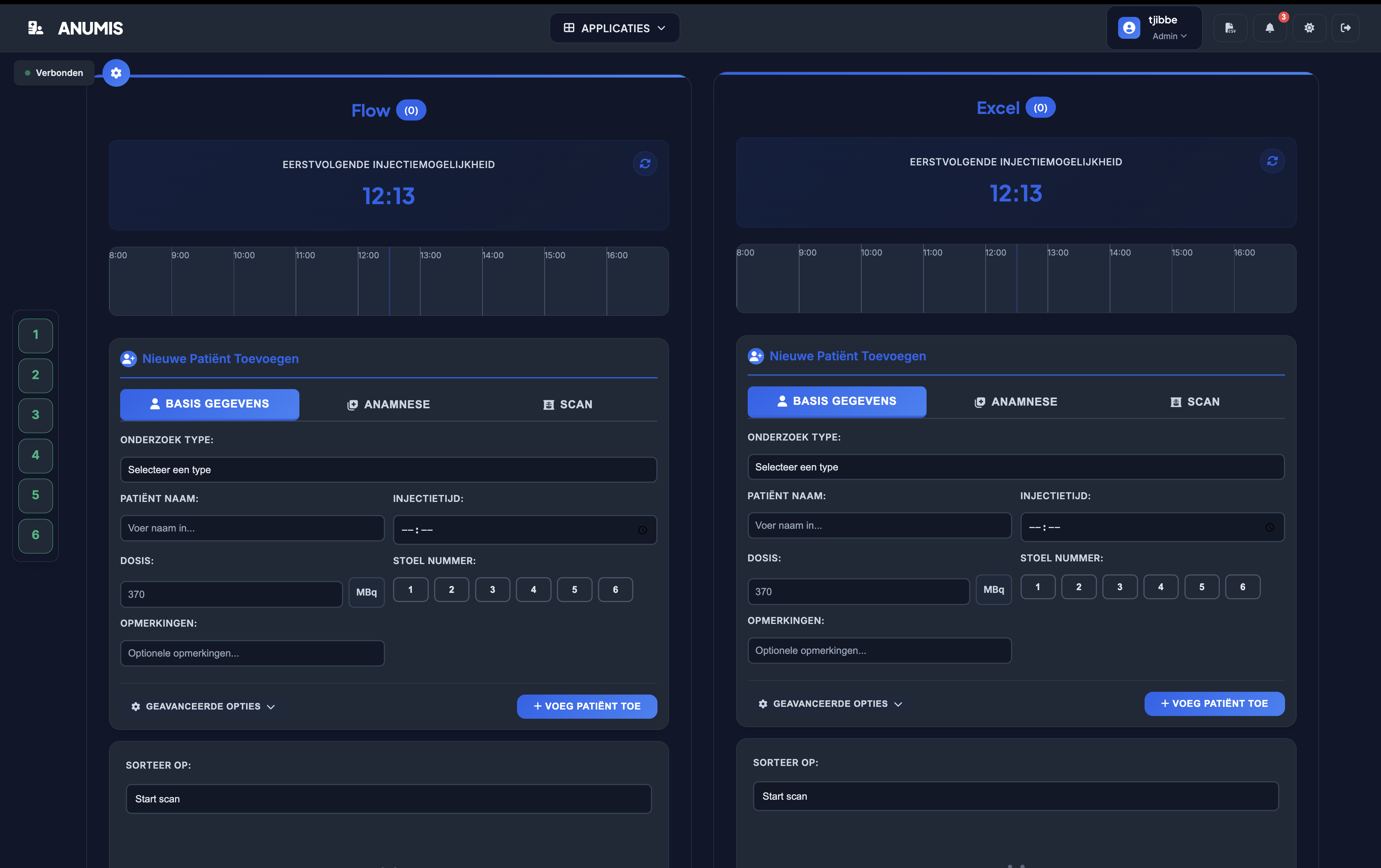The width and height of the screenshot is (1381, 868).
Task: Choose Stoel Nummer 3 in Flow form
Action: [x=493, y=589]
